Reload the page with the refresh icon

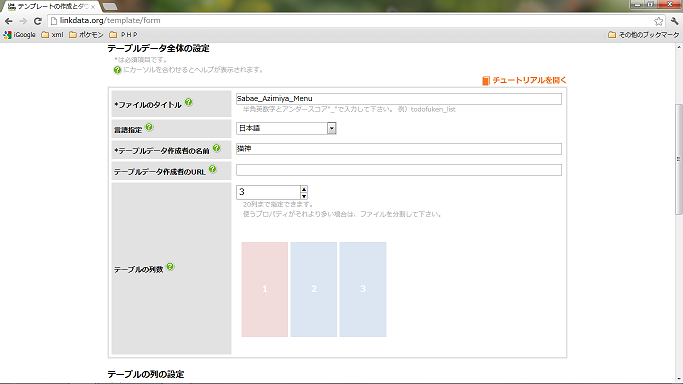(x=38, y=20)
